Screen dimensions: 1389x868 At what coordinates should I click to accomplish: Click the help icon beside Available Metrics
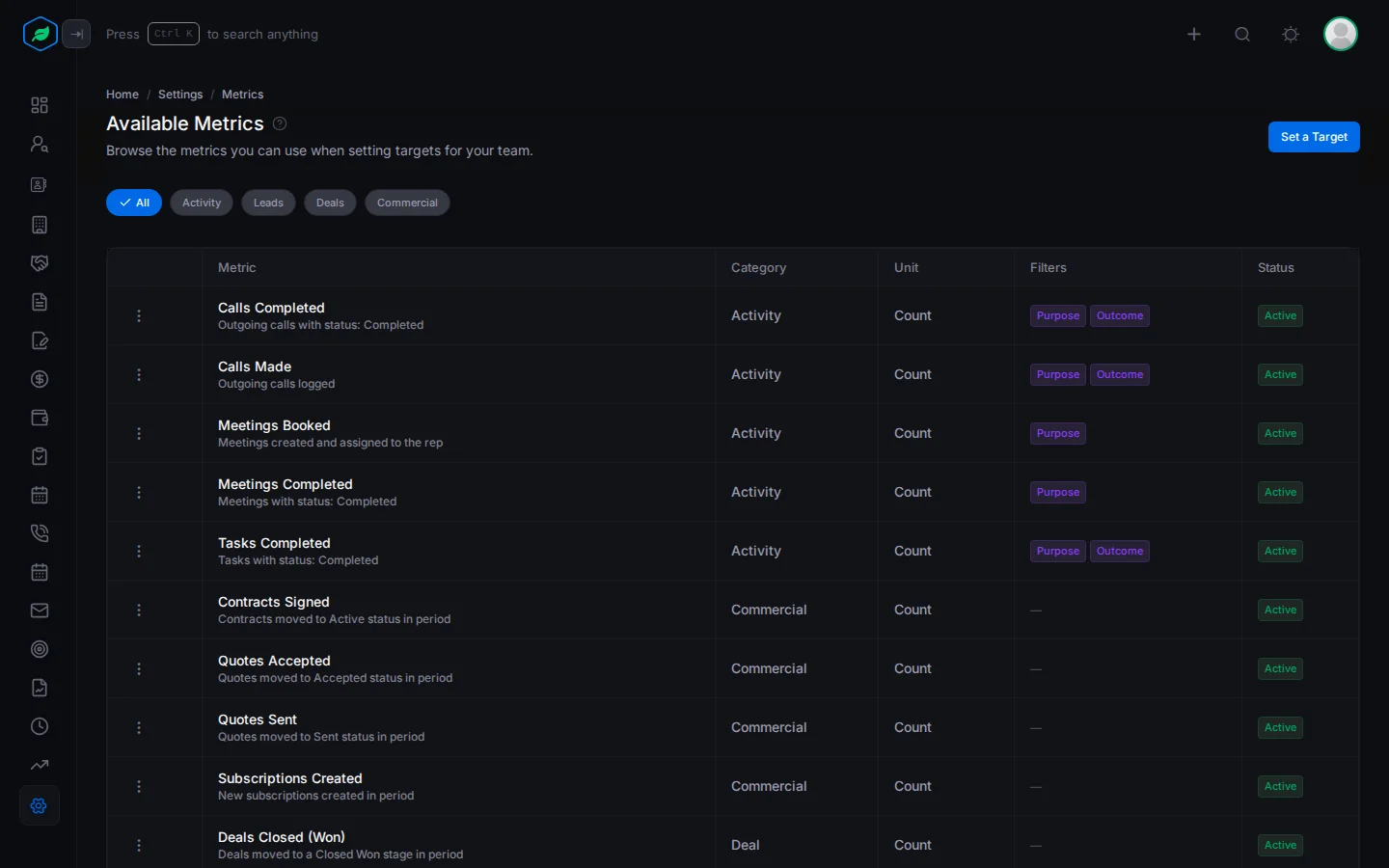coord(280,123)
